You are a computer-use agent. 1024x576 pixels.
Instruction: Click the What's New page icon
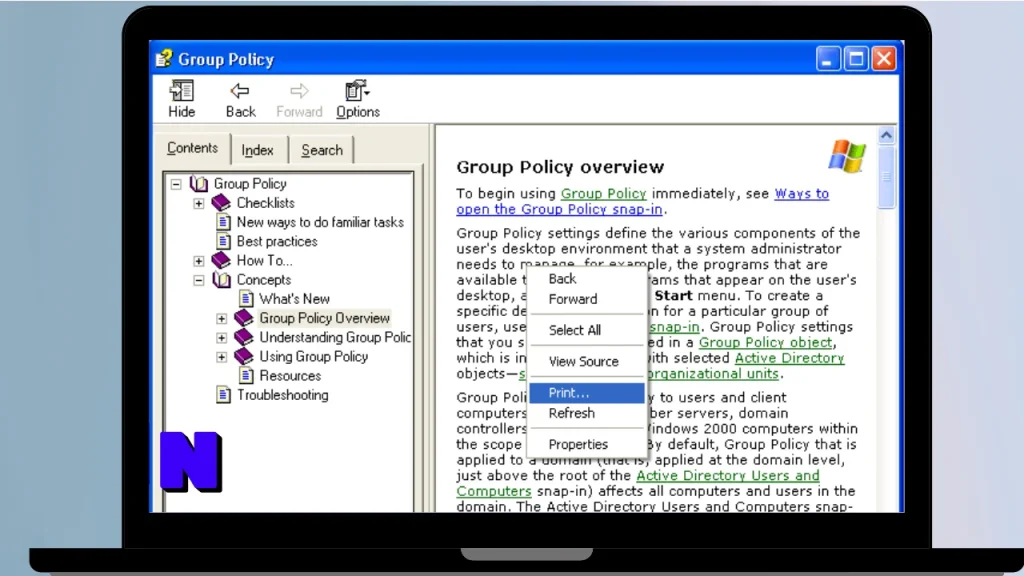[x=246, y=299]
